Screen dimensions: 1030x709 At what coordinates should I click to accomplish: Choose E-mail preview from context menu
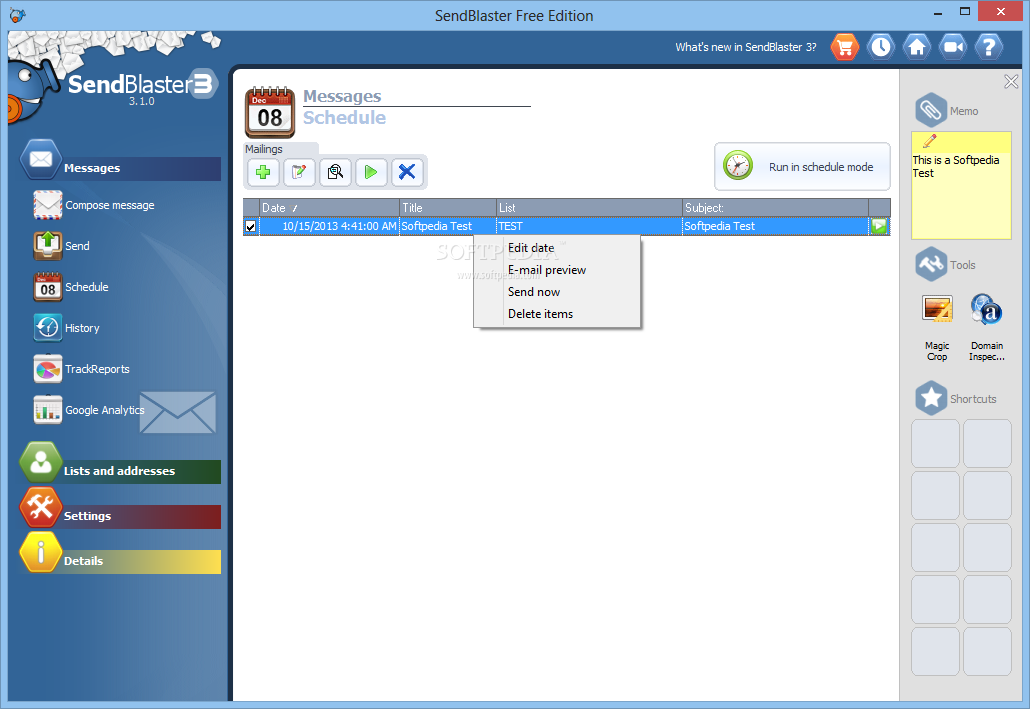557,270
